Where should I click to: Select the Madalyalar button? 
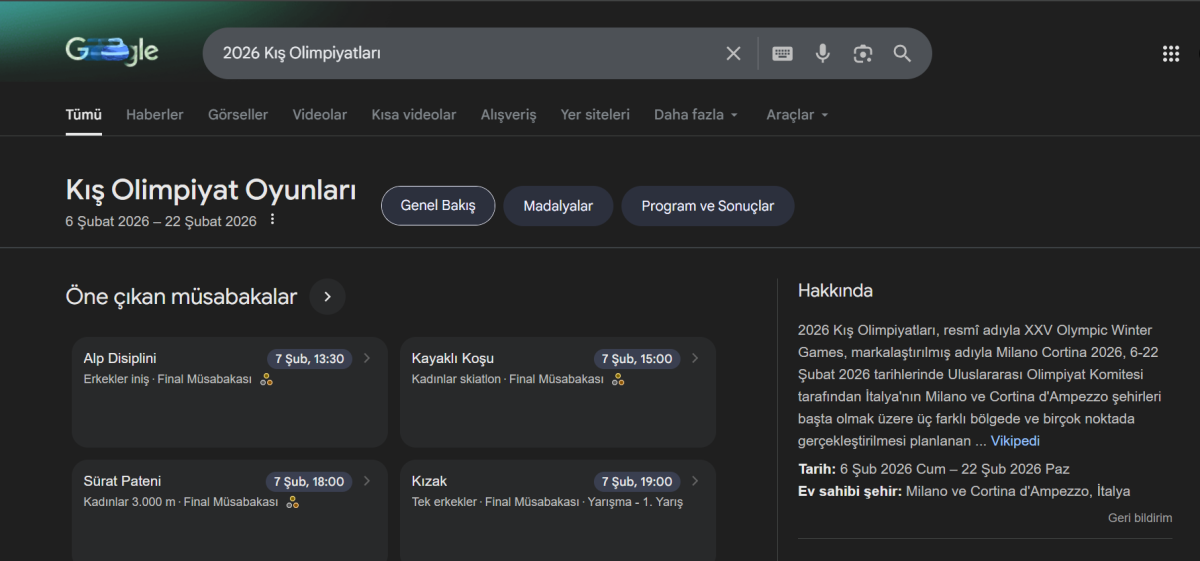pos(558,206)
